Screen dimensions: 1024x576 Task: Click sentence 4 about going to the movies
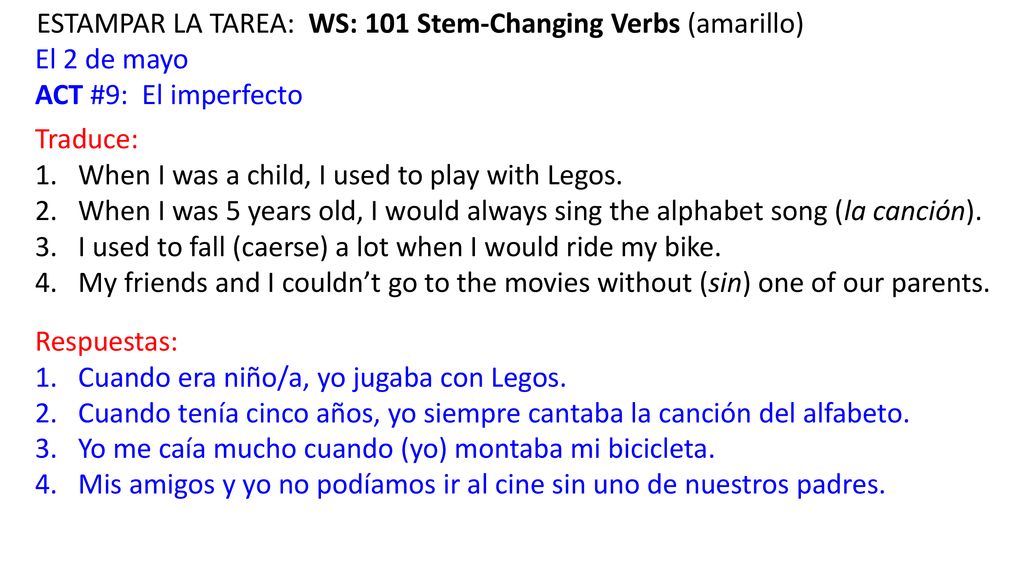(x=534, y=283)
